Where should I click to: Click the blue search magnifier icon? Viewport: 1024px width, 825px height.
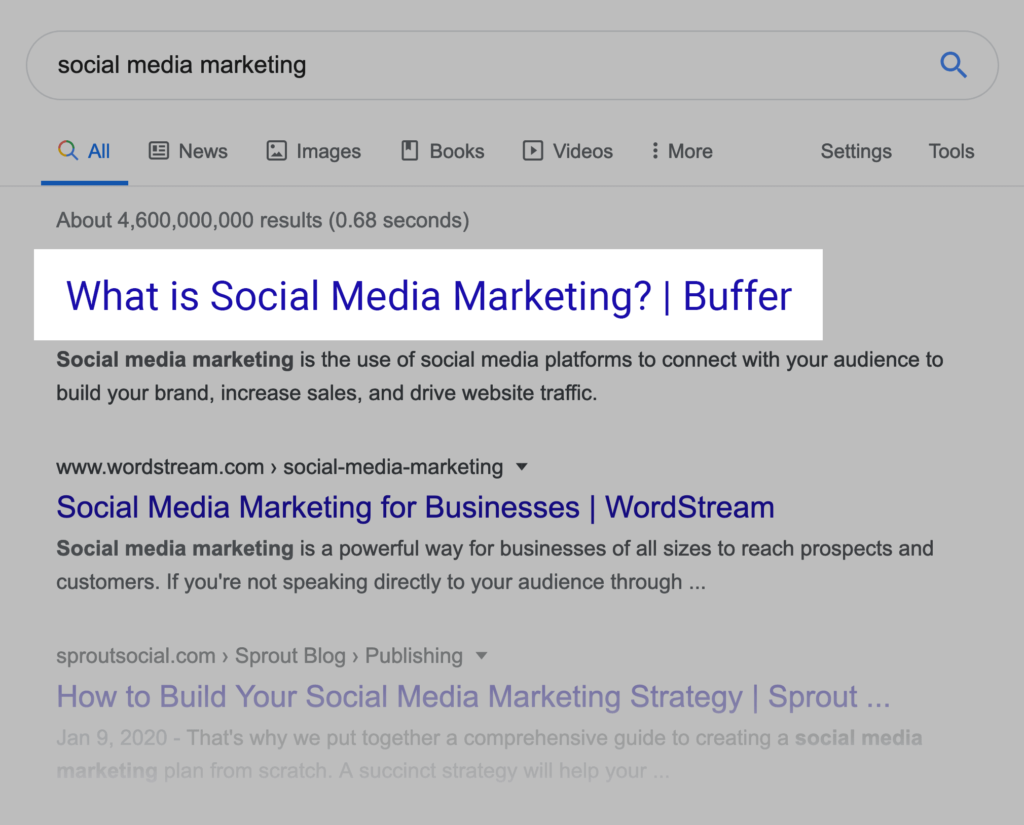(953, 65)
